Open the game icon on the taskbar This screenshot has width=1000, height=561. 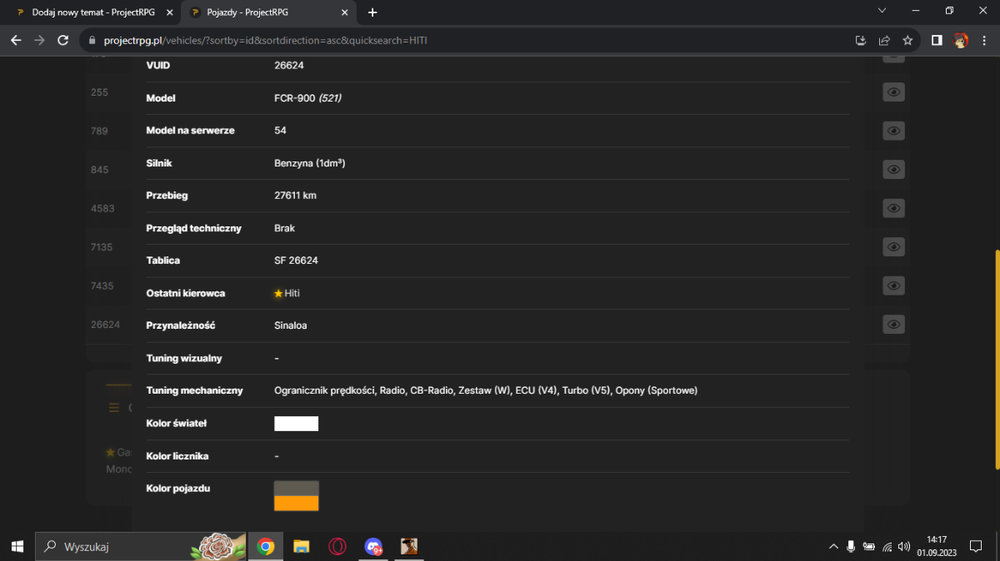click(x=409, y=546)
